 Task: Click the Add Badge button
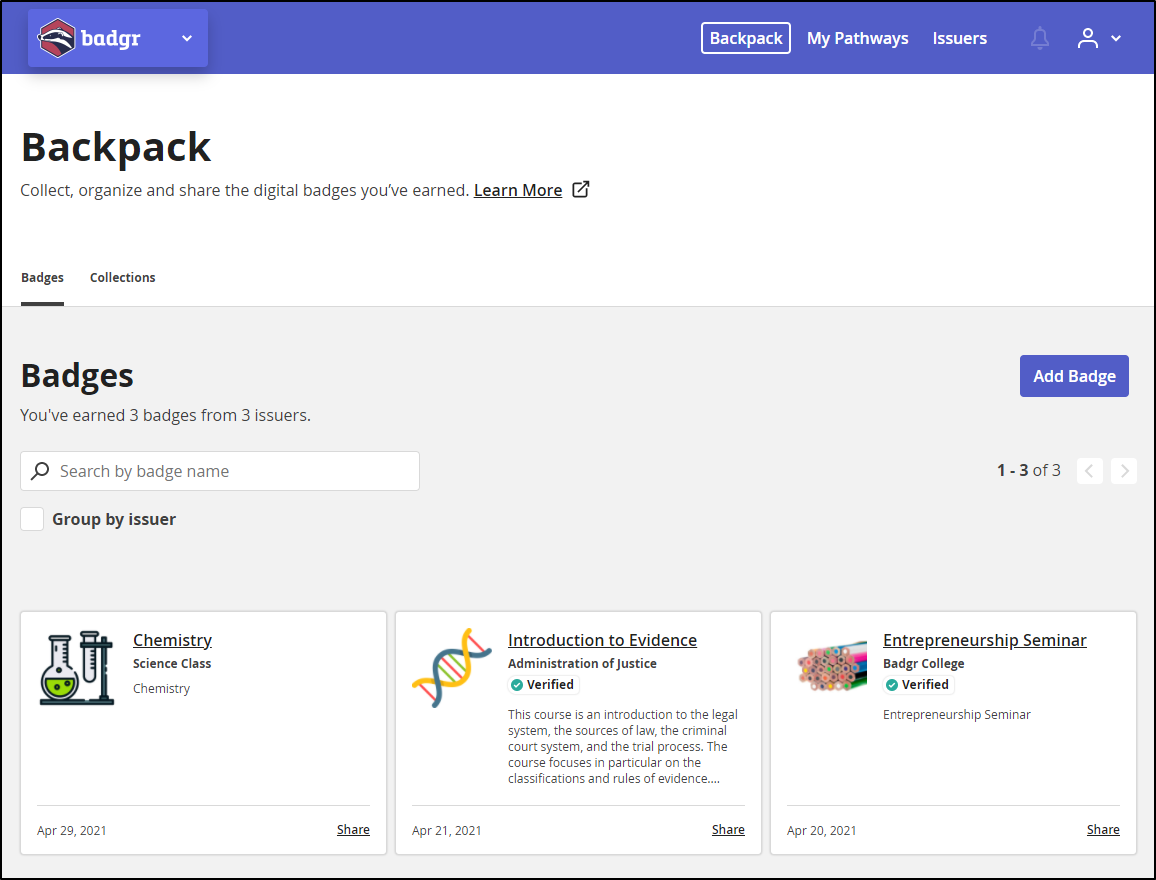coord(1073,376)
